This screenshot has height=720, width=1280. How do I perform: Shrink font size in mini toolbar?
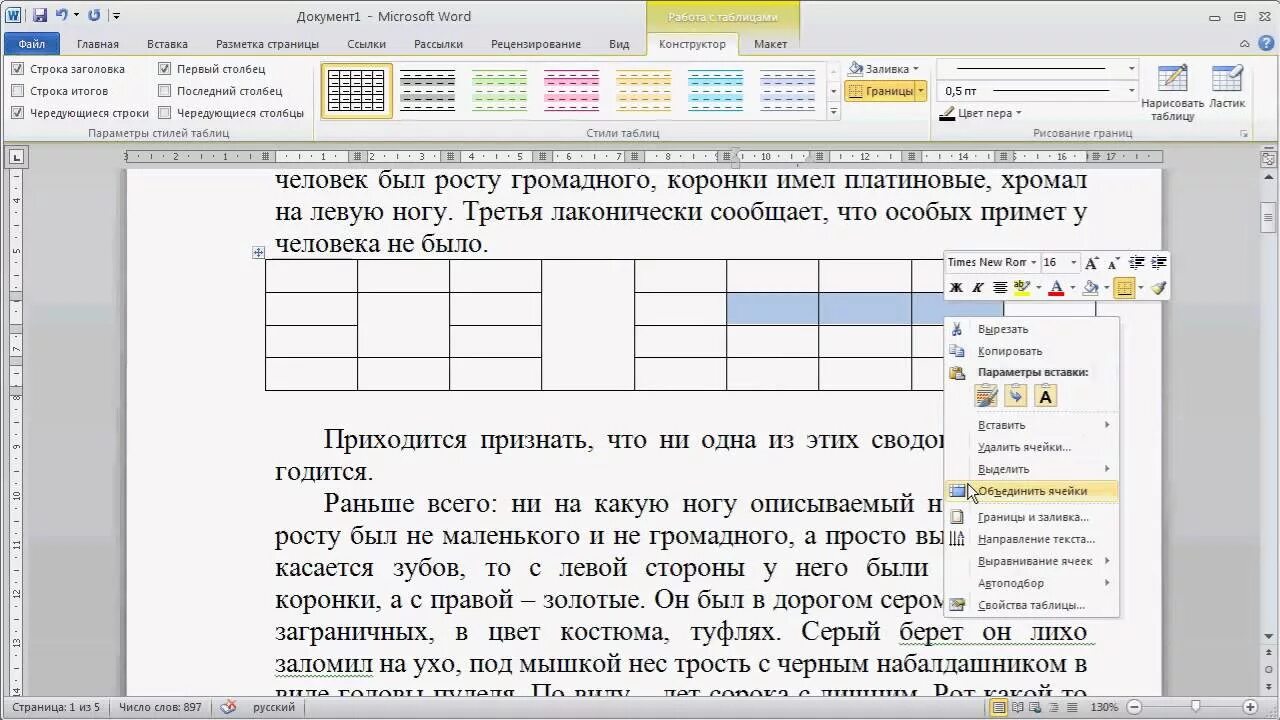click(1113, 263)
